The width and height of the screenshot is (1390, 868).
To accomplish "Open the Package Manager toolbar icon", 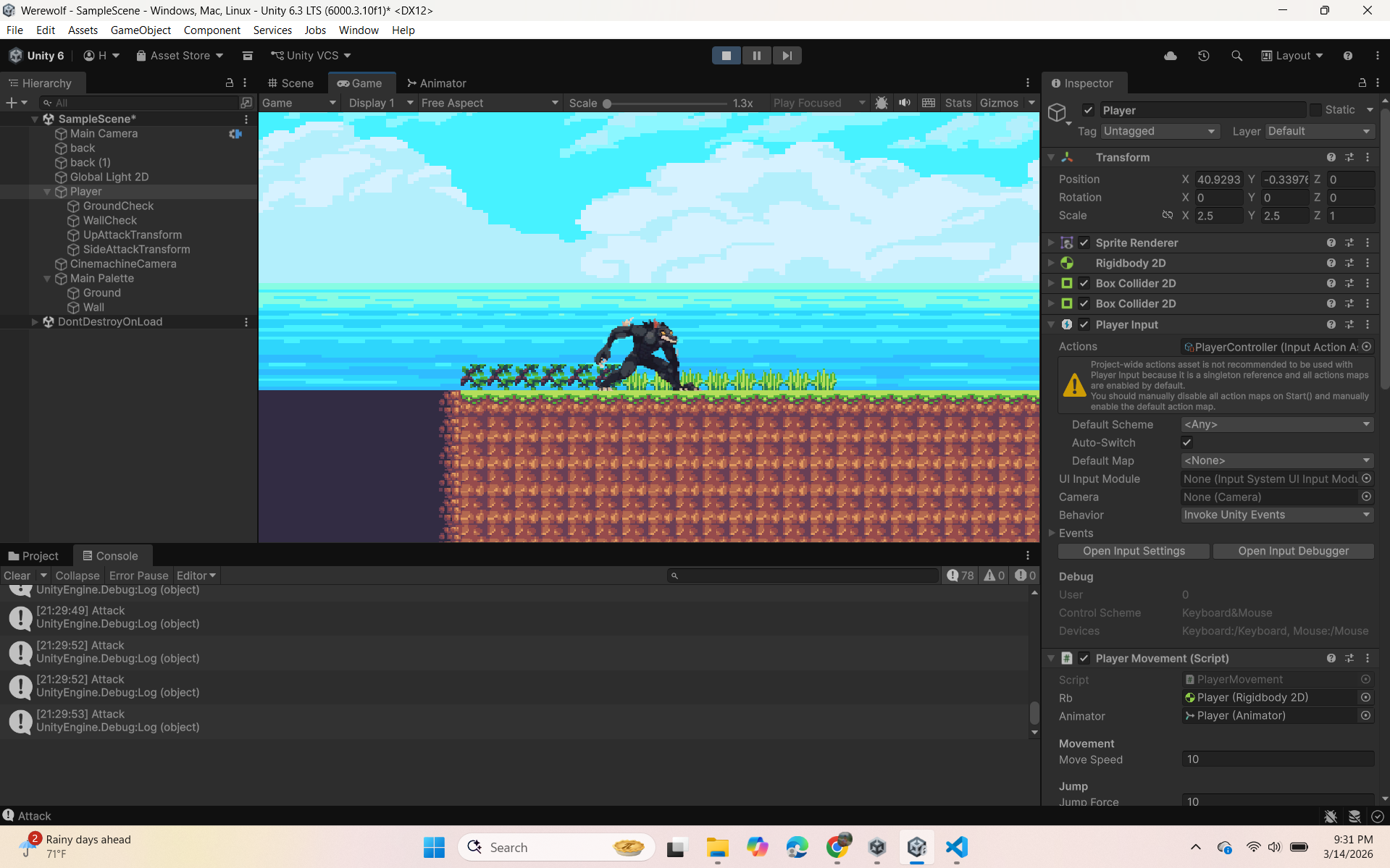I will coord(247,56).
